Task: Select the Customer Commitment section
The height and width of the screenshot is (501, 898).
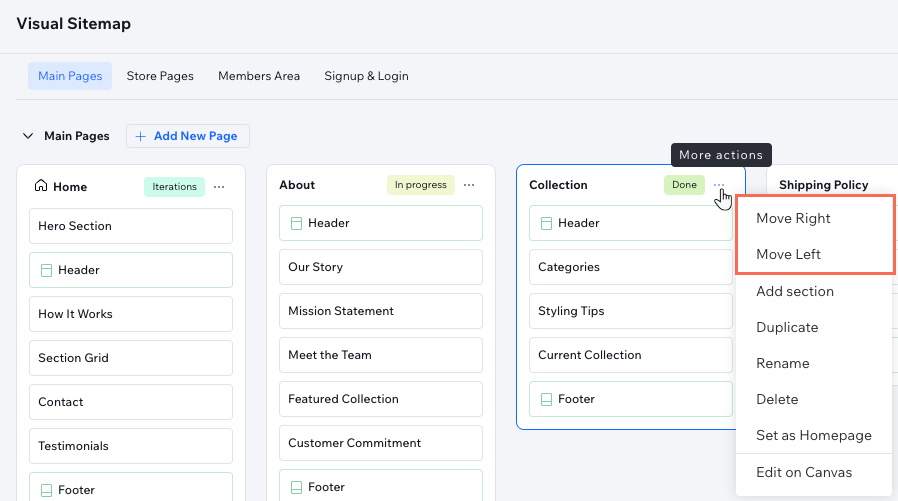Action: click(381, 443)
